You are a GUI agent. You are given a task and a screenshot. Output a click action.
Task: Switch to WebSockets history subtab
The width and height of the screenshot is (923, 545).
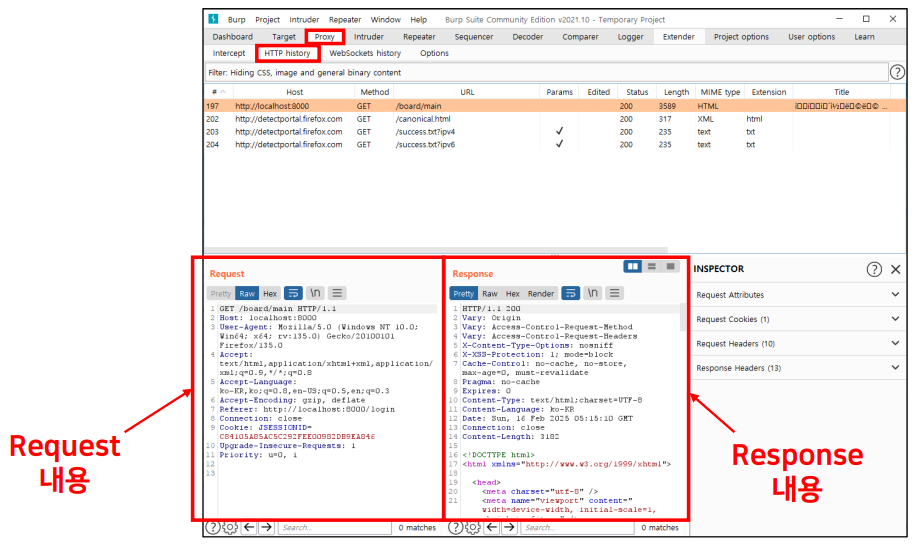click(365, 53)
